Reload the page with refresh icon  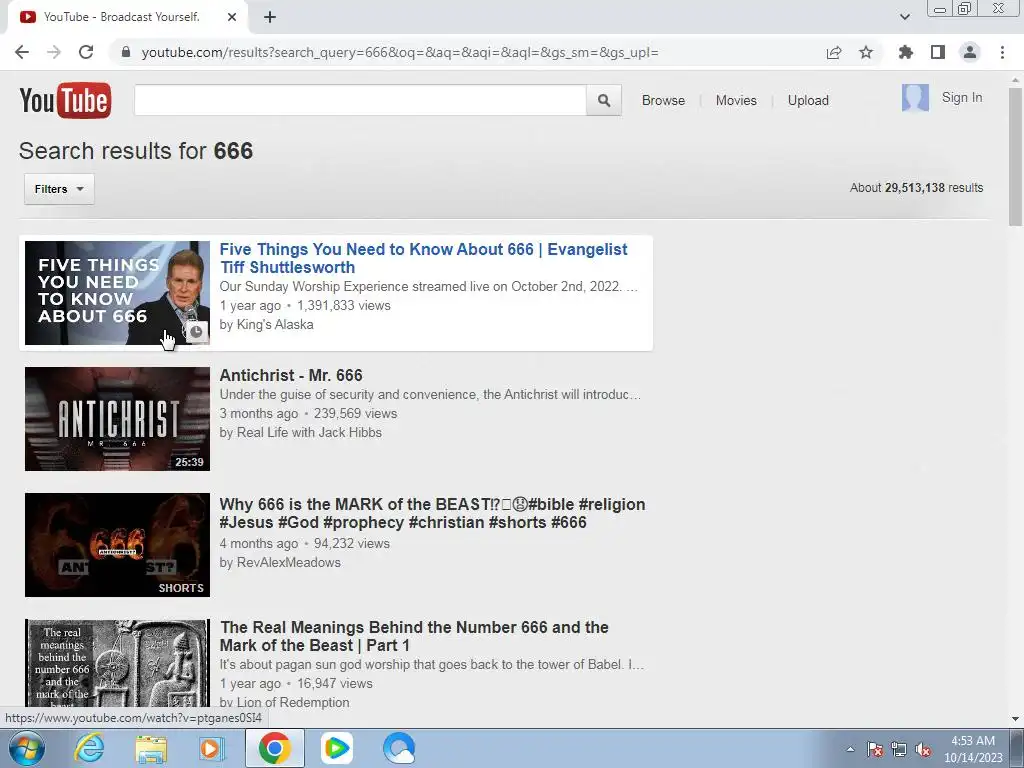[x=86, y=52]
